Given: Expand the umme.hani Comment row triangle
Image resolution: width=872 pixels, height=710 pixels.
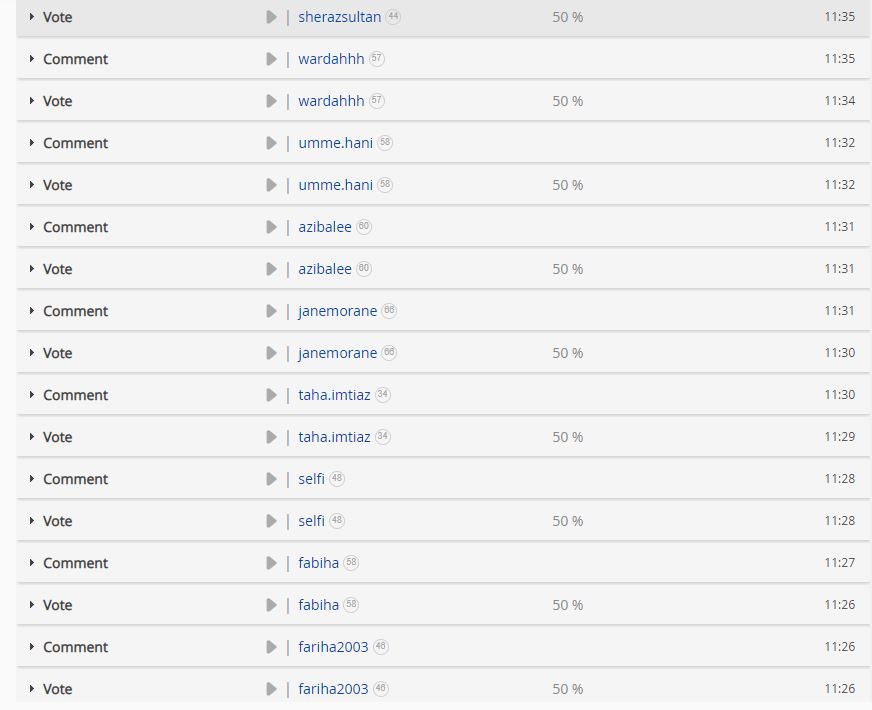Looking at the screenshot, I should pos(32,143).
